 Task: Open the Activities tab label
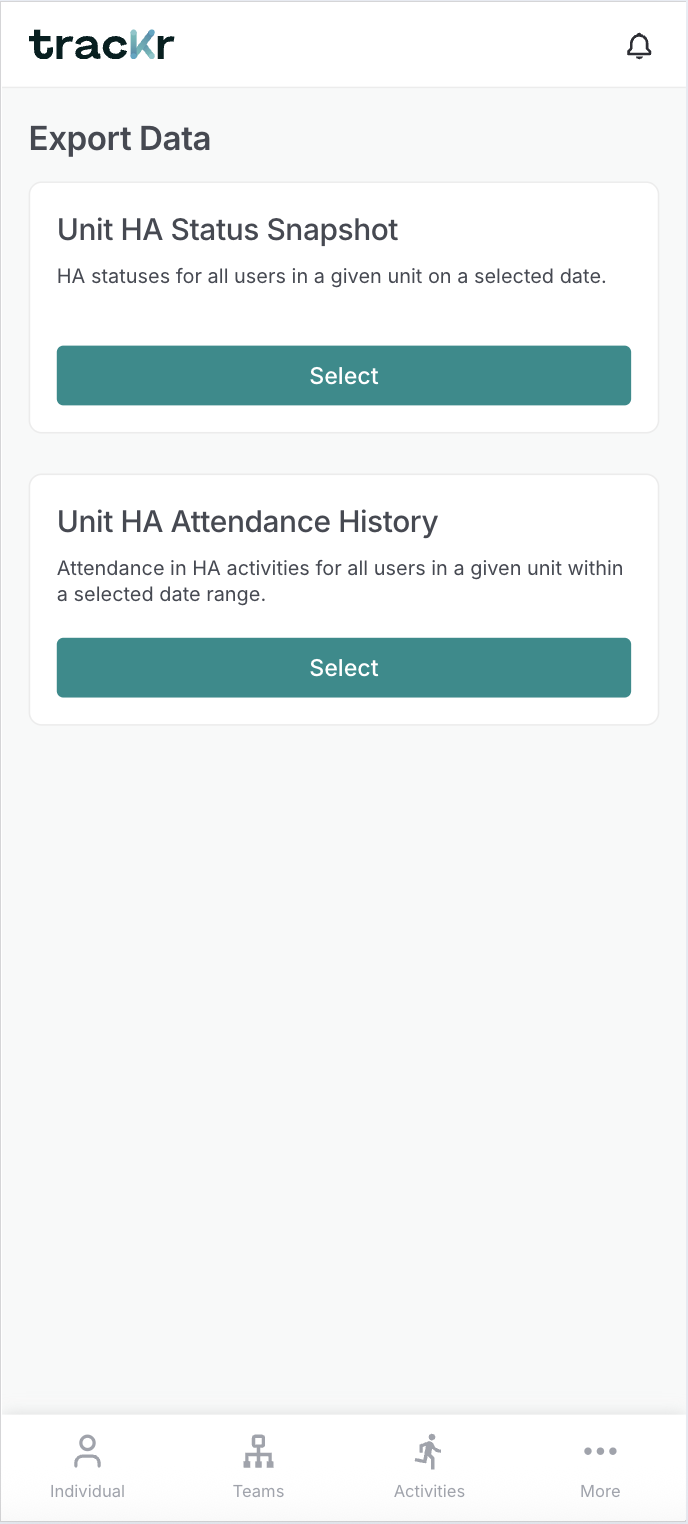tap(429, 1491)
